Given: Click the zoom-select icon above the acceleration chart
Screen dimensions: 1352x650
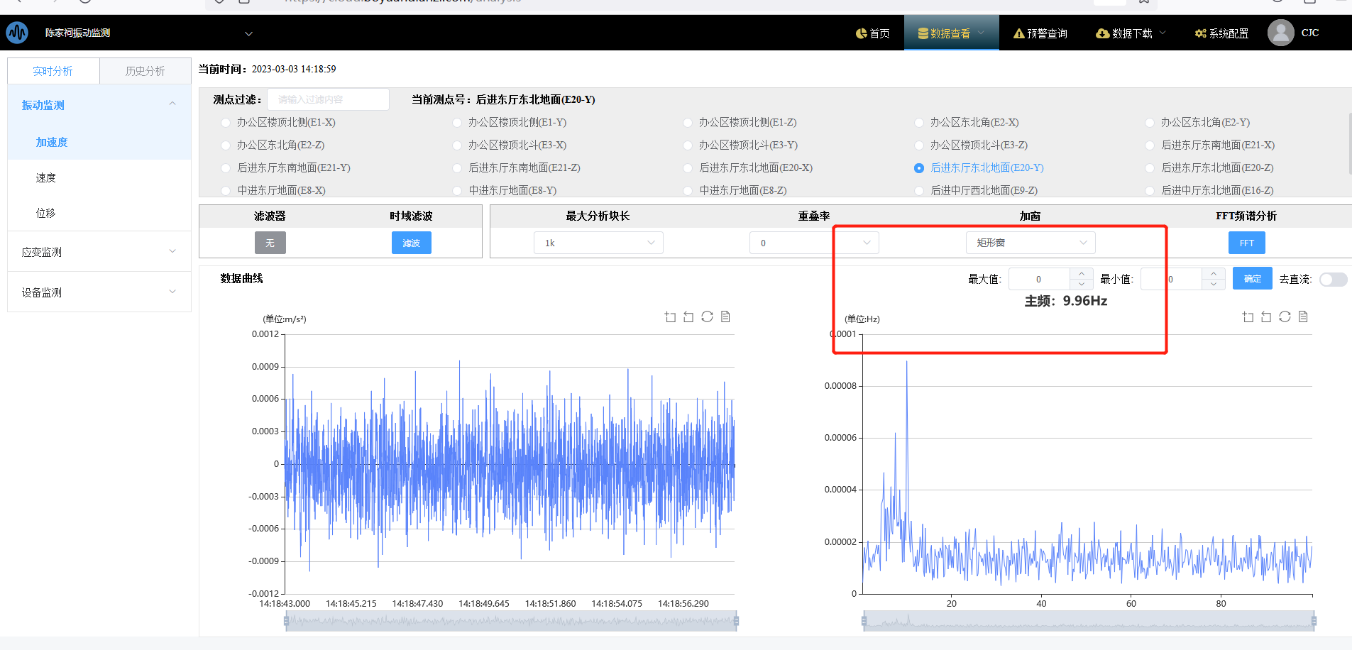Looking at the screenshot, I should [x=670, y=317].
